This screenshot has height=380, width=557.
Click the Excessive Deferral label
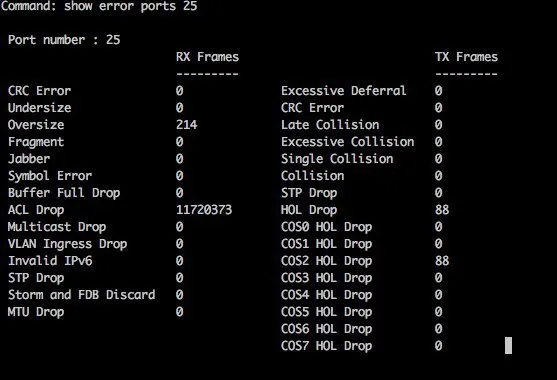(x=344, y=91)
